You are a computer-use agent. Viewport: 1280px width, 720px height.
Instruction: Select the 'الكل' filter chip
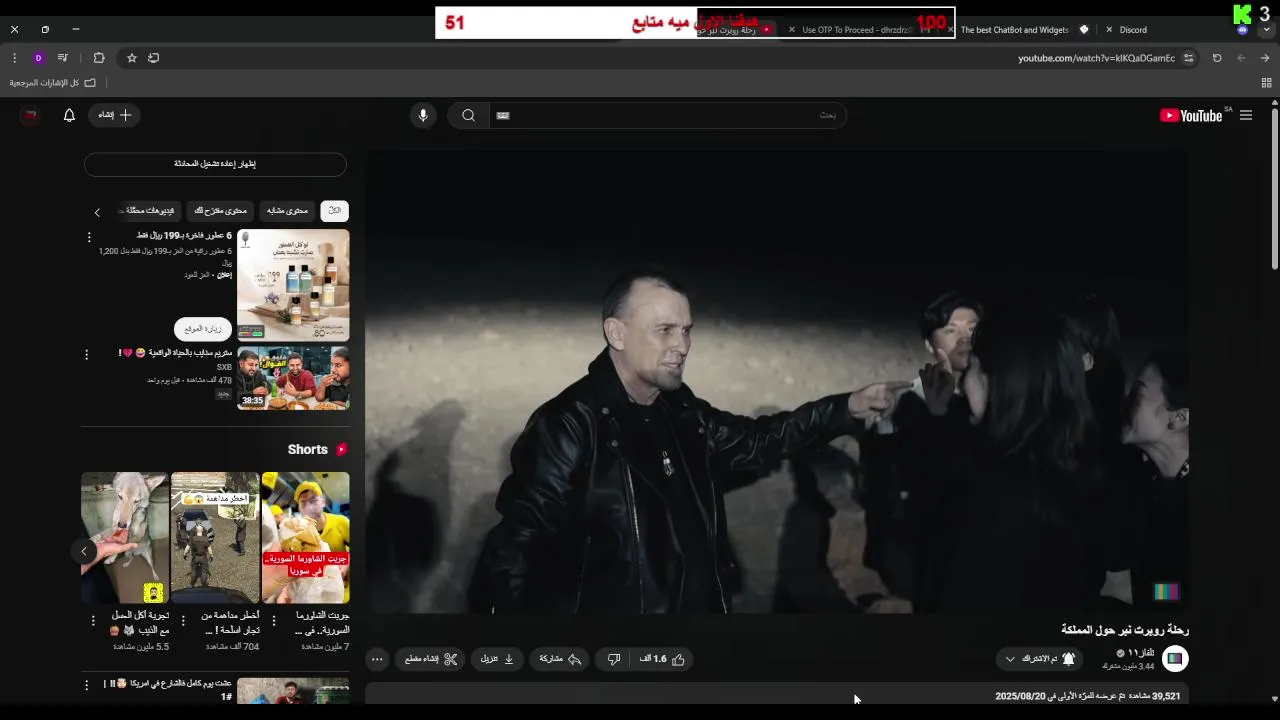click(x=334, y=211)
